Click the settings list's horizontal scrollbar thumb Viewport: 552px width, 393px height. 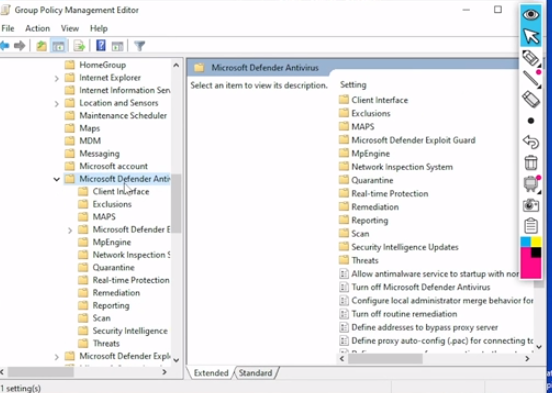(385, 359)
